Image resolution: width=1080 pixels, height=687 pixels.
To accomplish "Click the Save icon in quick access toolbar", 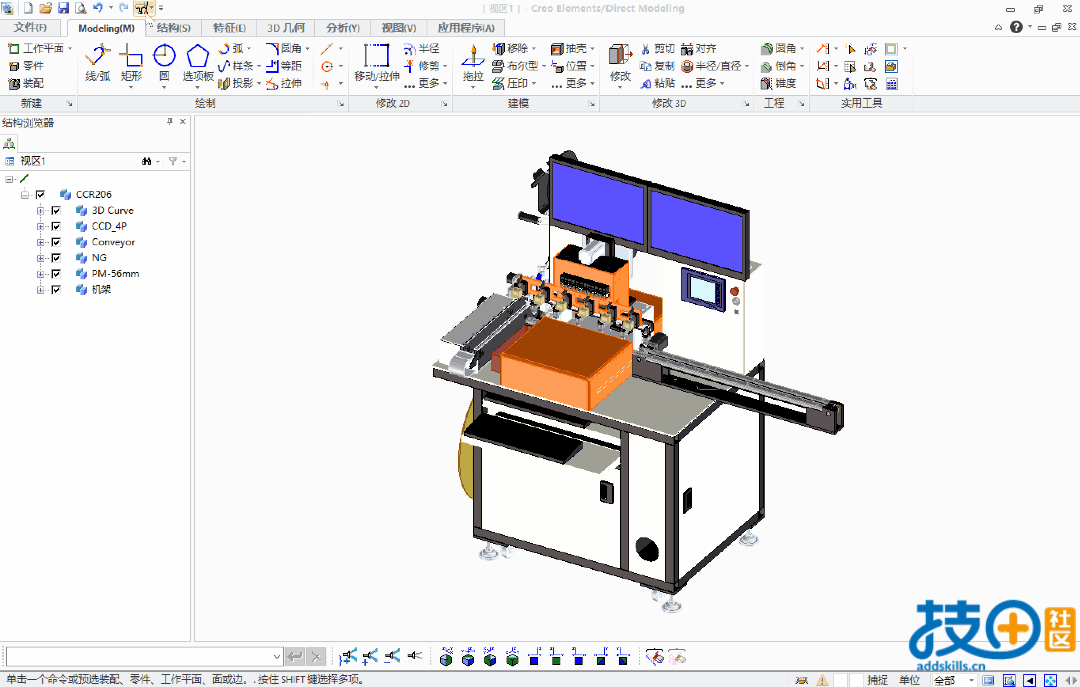I will (63, 8).
